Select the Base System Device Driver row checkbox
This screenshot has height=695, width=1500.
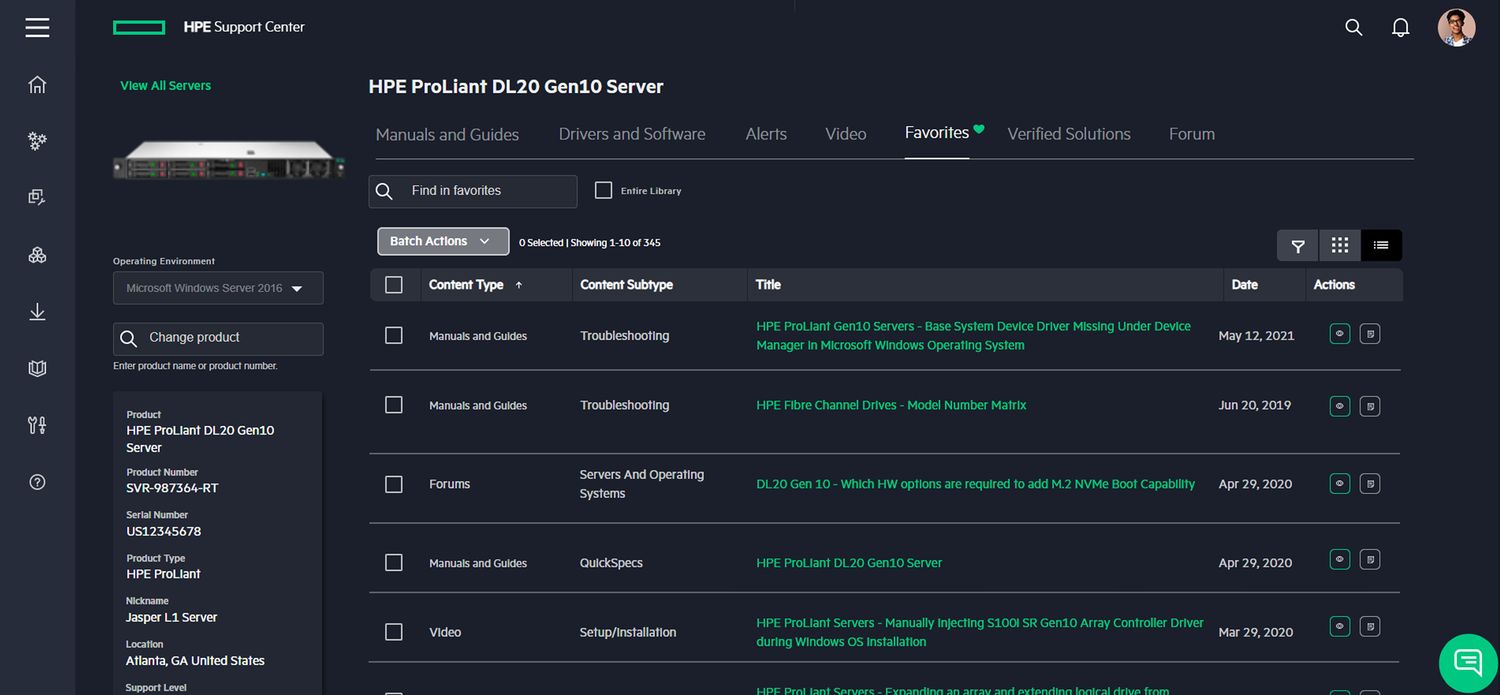[x=394, y=335]
